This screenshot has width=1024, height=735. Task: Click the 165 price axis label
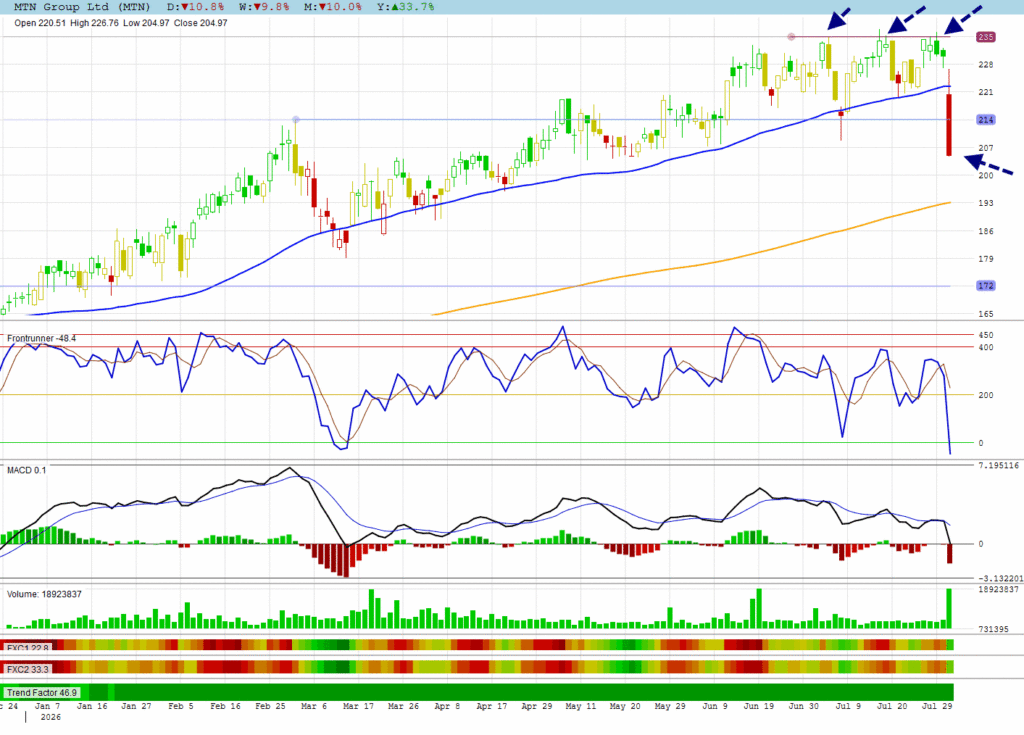click(985, 314)
